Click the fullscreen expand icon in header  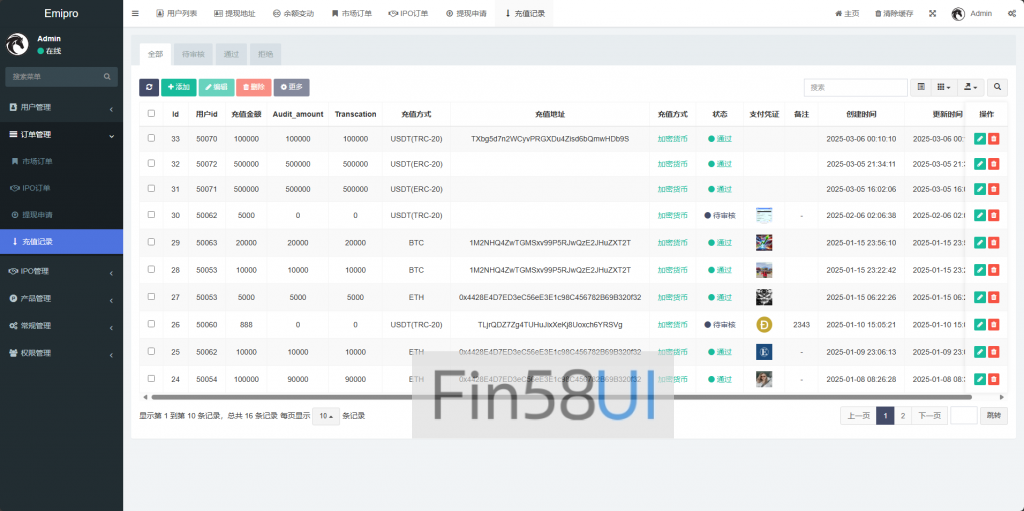(x=932, y=14)
